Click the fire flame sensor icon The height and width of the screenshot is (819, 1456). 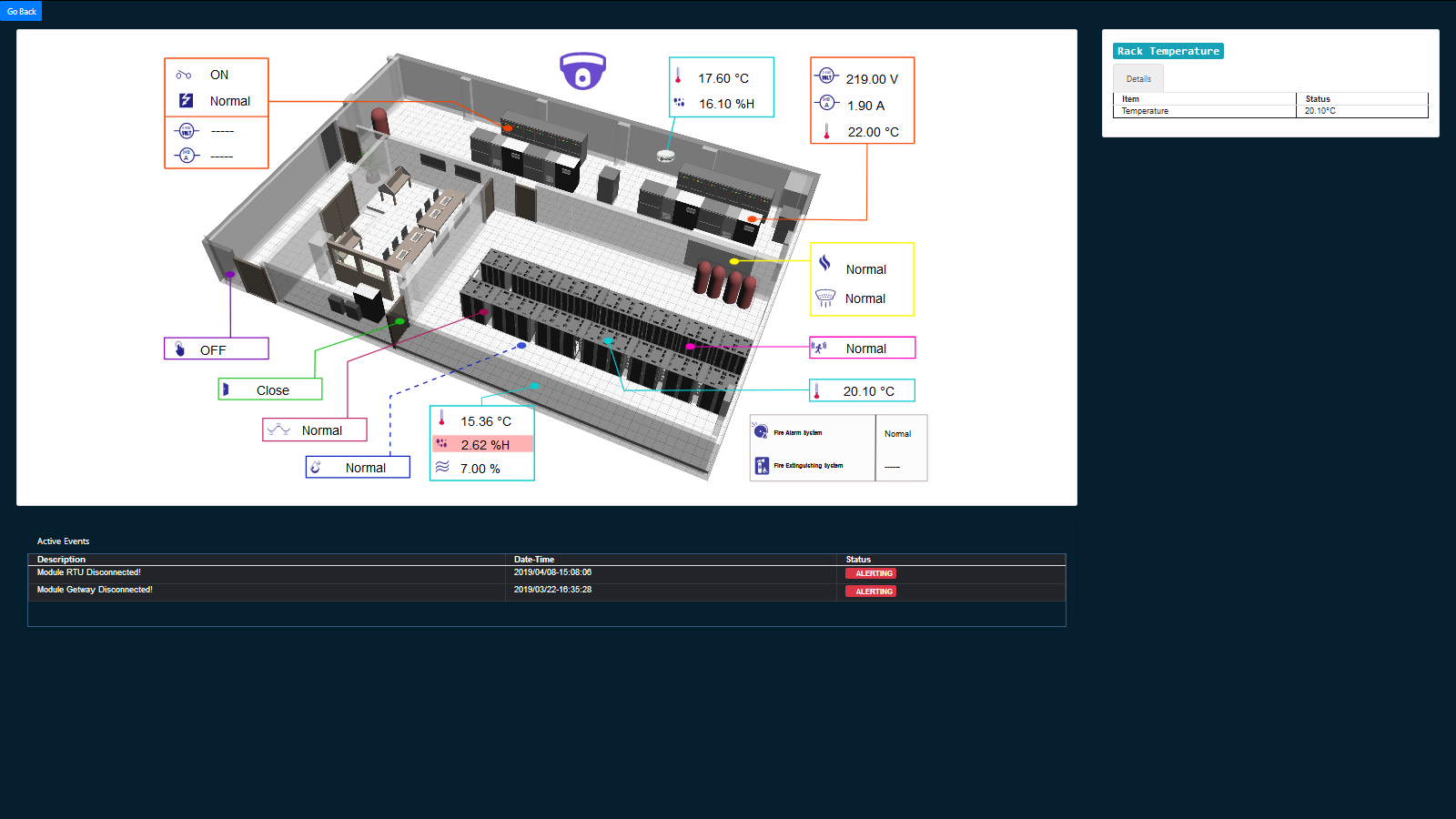coord(824,263)
